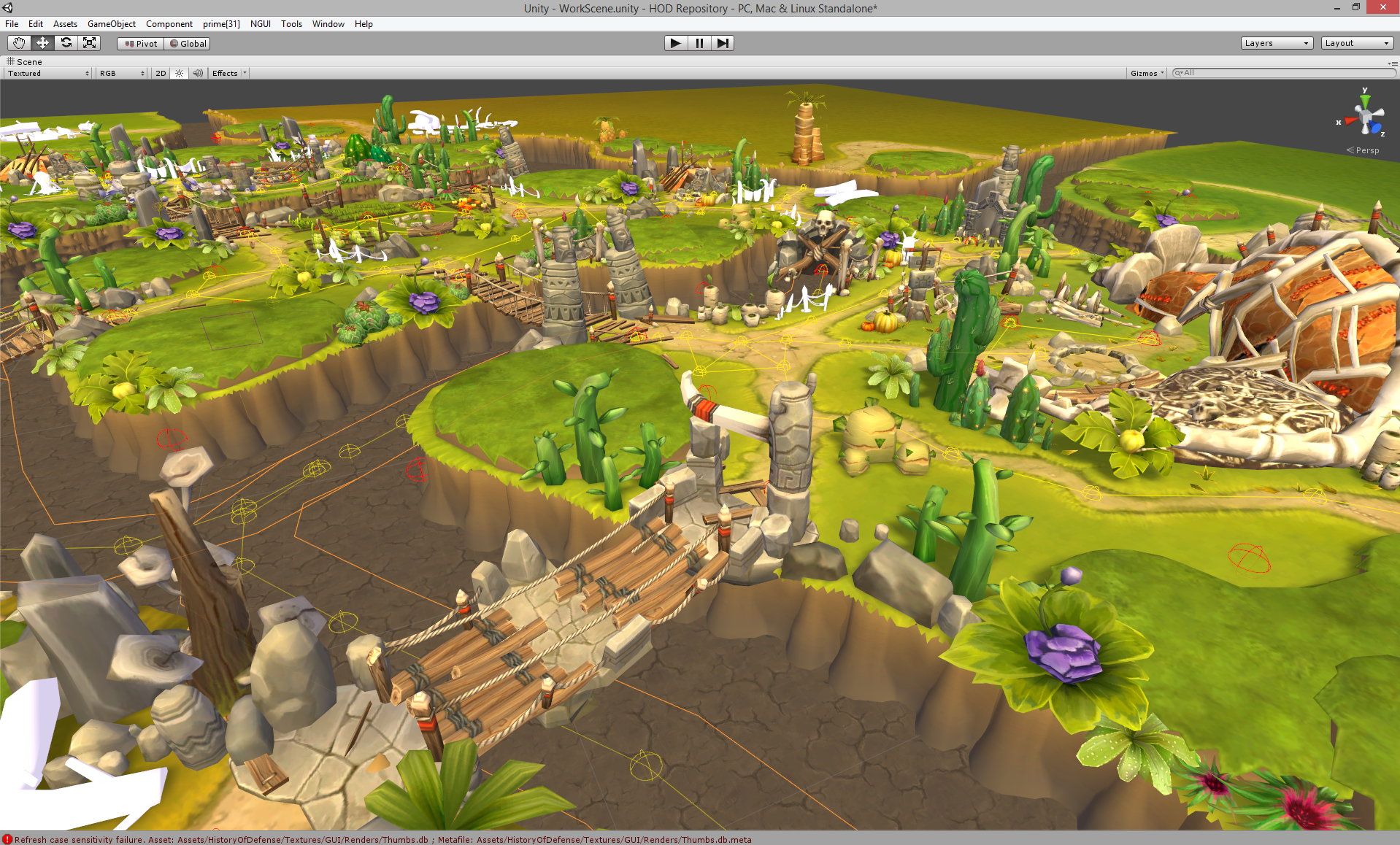This screenshot has width=1400, height=845.
Task: Select the Hand (pan) tool
Action: (19, 43)
